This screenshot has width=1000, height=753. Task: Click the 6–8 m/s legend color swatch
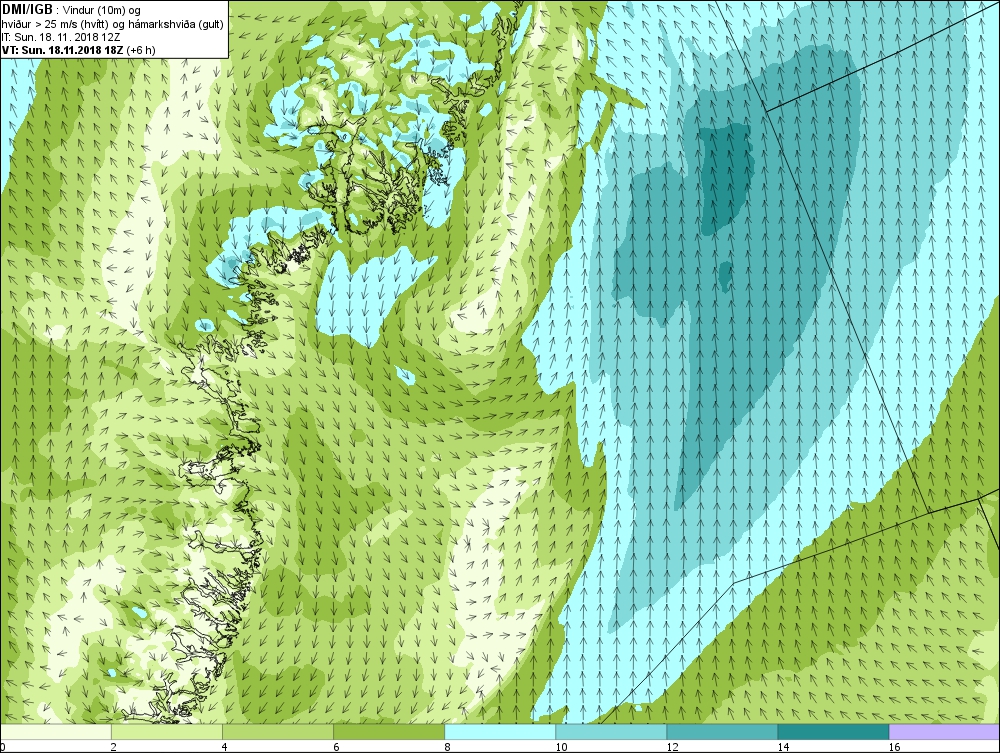[x=389, y=731]
